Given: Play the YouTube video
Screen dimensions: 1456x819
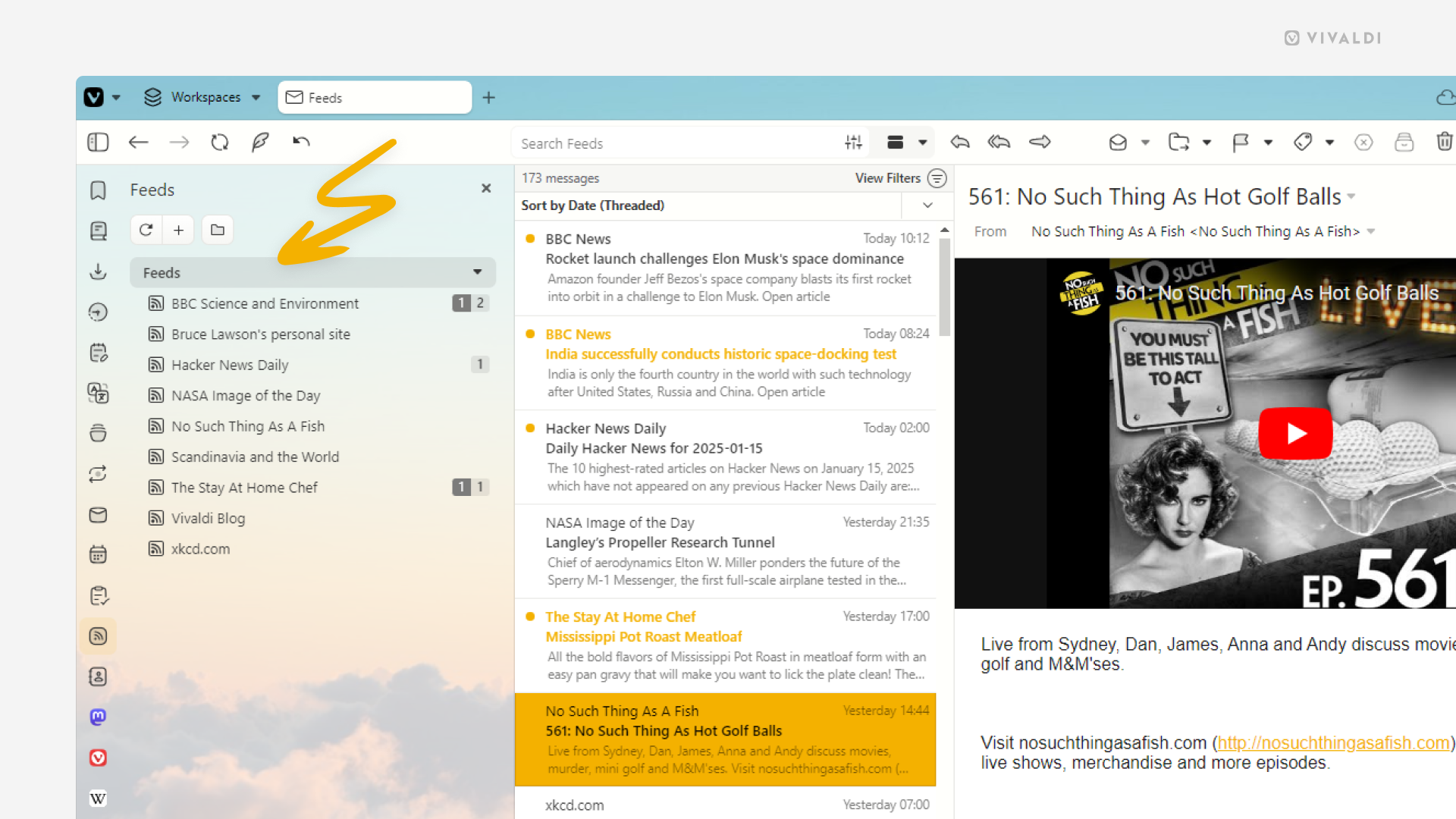Looking at the screenshot, I should [1295, 433].
